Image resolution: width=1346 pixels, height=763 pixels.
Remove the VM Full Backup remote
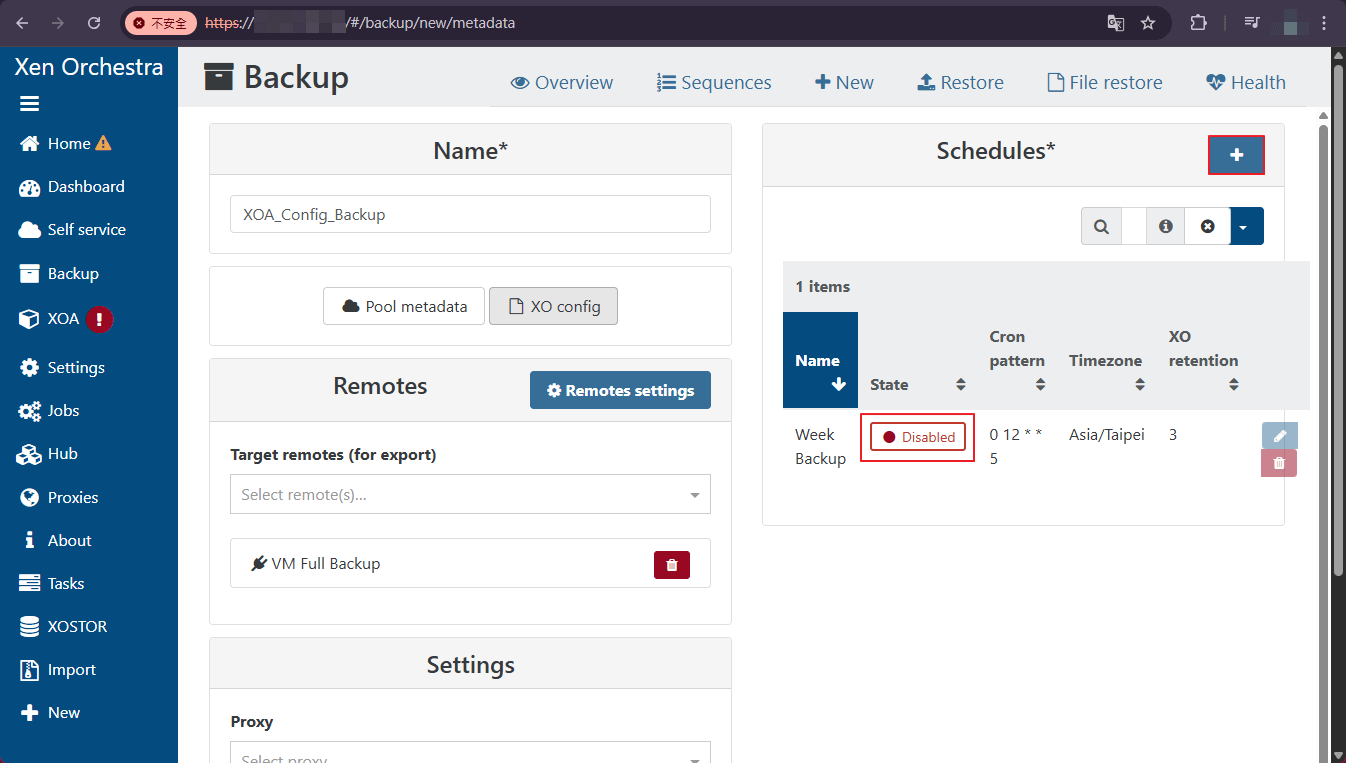672,565
